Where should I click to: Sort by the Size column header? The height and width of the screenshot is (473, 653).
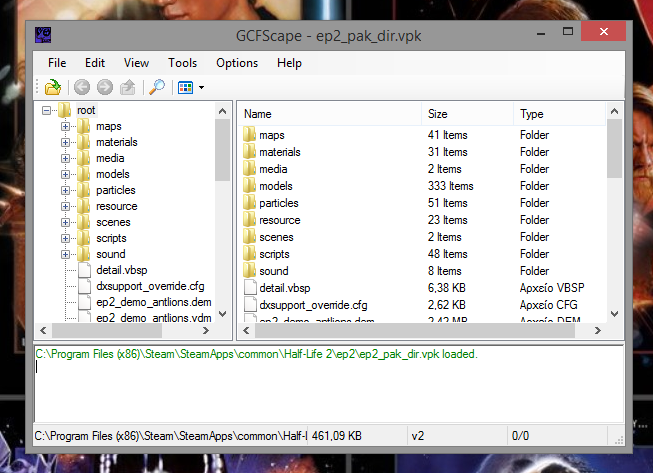coord(468,114)
